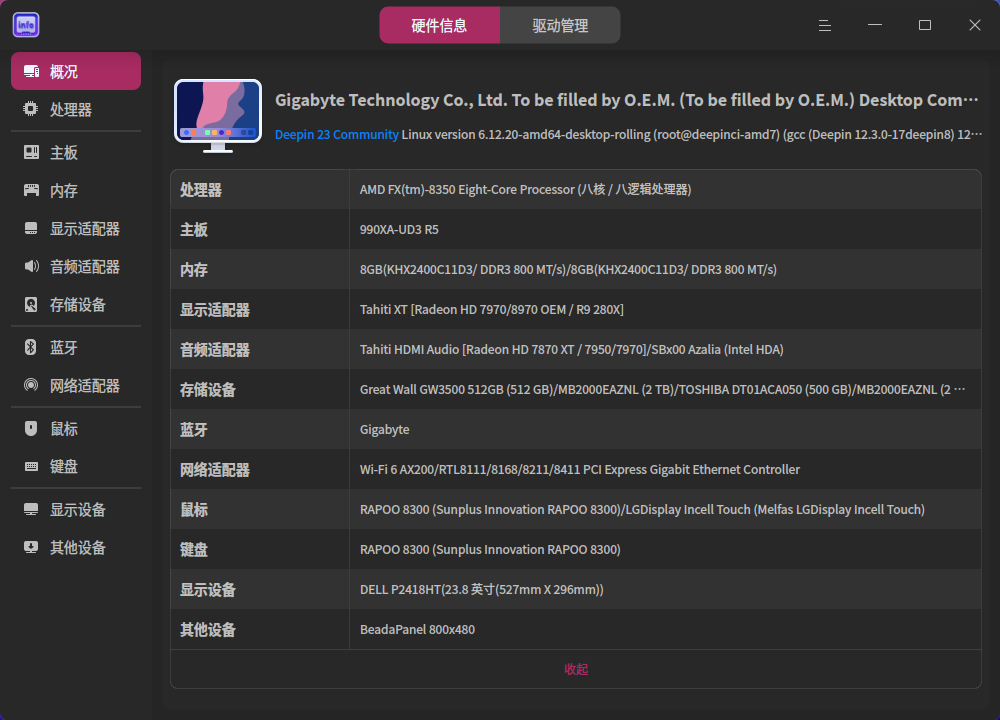Click the 音频适配器 speaker icon
The image size is (1000, 720).
pos(31,266)
